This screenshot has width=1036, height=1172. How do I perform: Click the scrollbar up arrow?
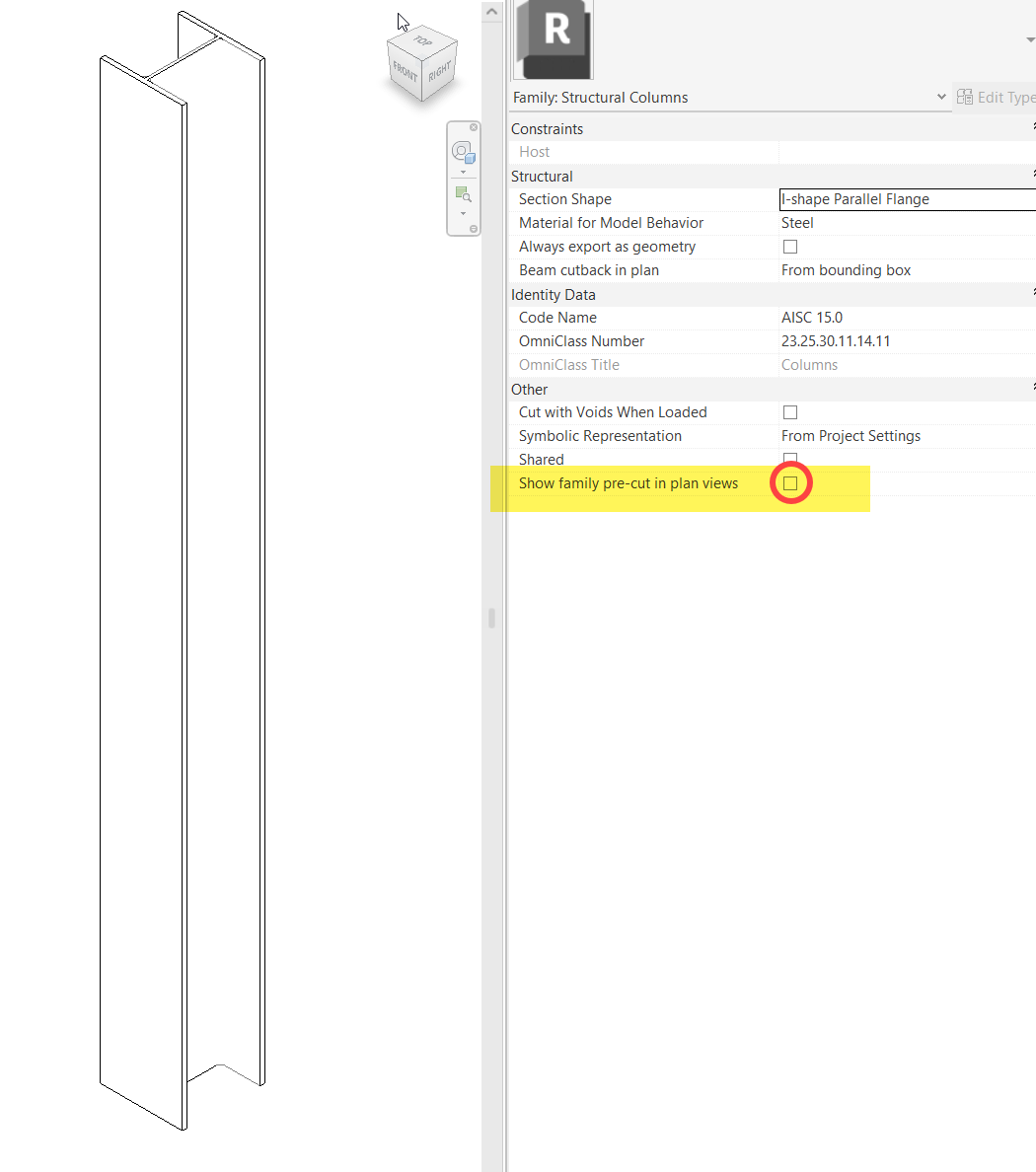point(491,10)
